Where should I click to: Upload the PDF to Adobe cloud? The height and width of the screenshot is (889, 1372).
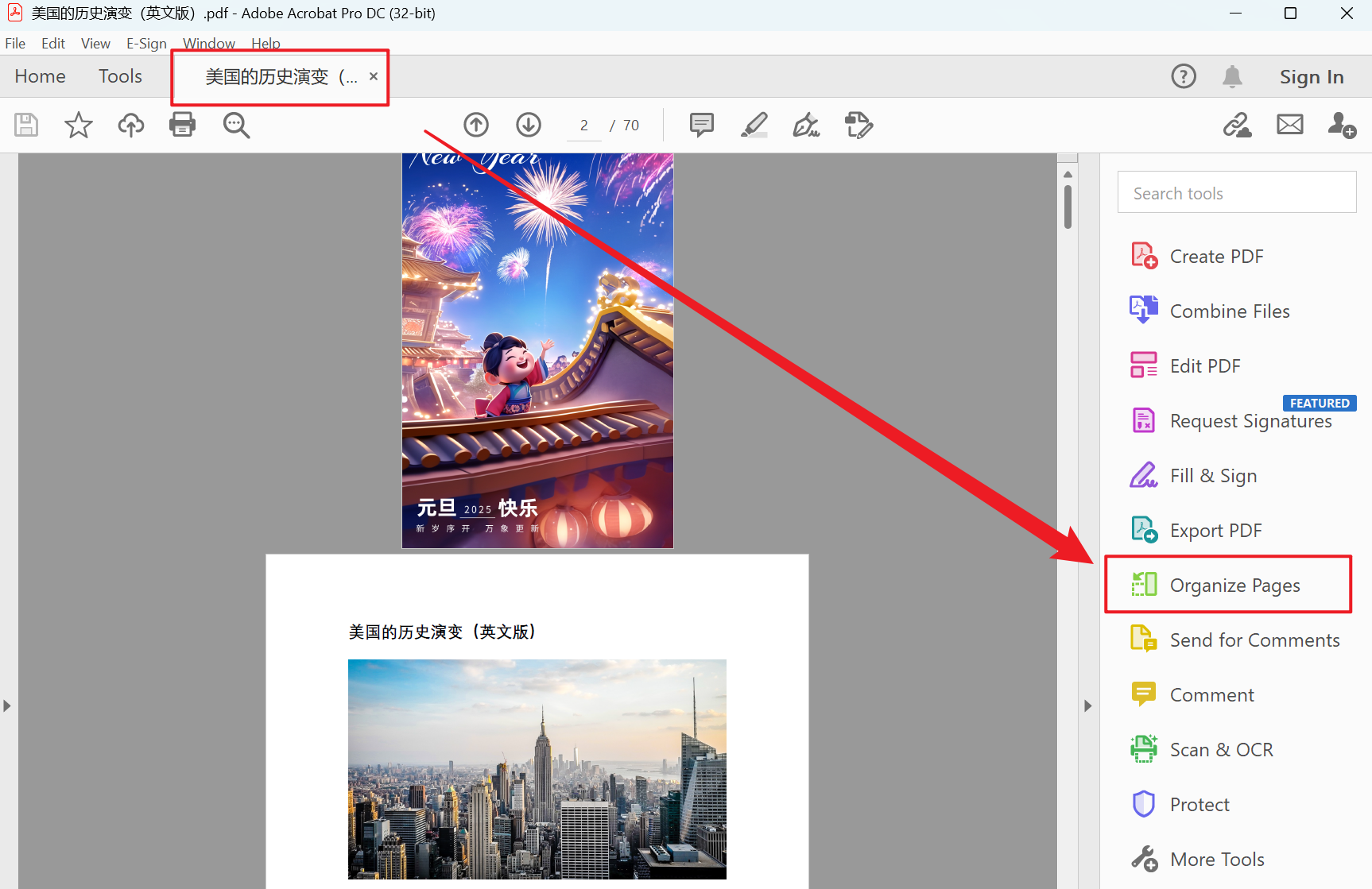coord(130,125)
